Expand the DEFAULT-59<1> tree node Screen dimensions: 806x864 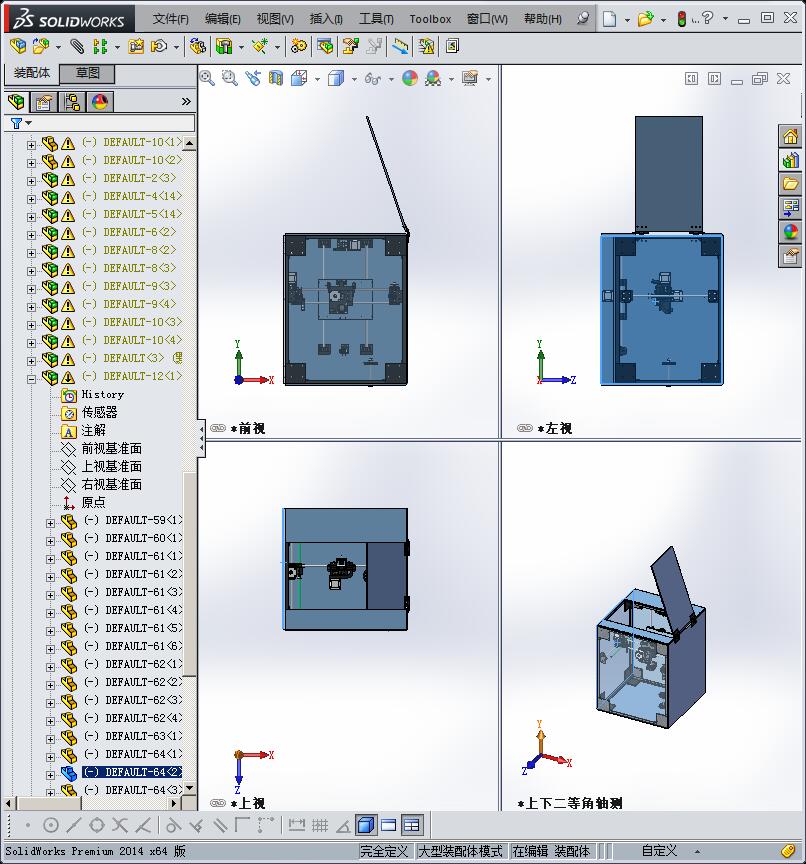(x=51, y=523)
